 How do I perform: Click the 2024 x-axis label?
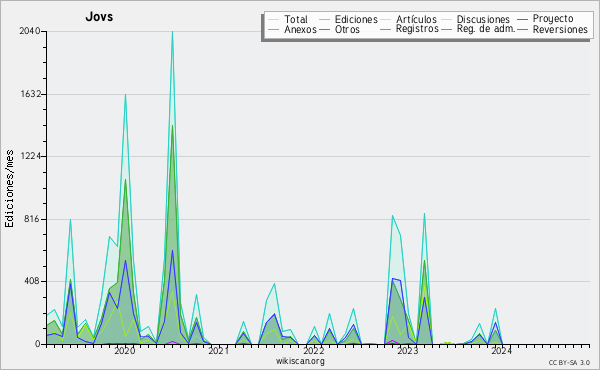[x=501, y=351]
